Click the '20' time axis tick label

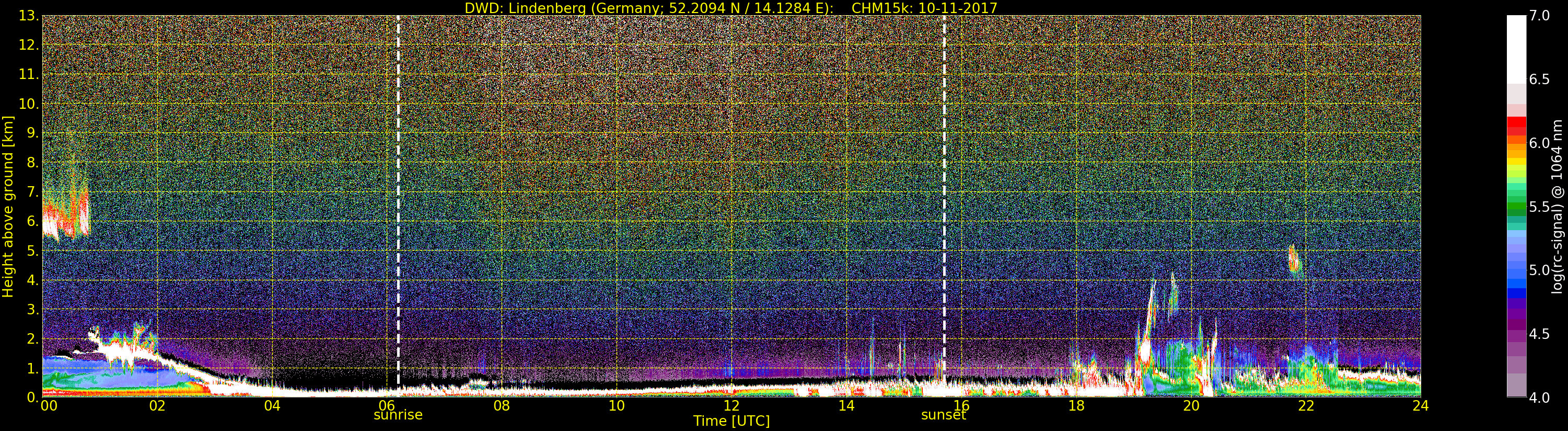[x=1191, y=405]
